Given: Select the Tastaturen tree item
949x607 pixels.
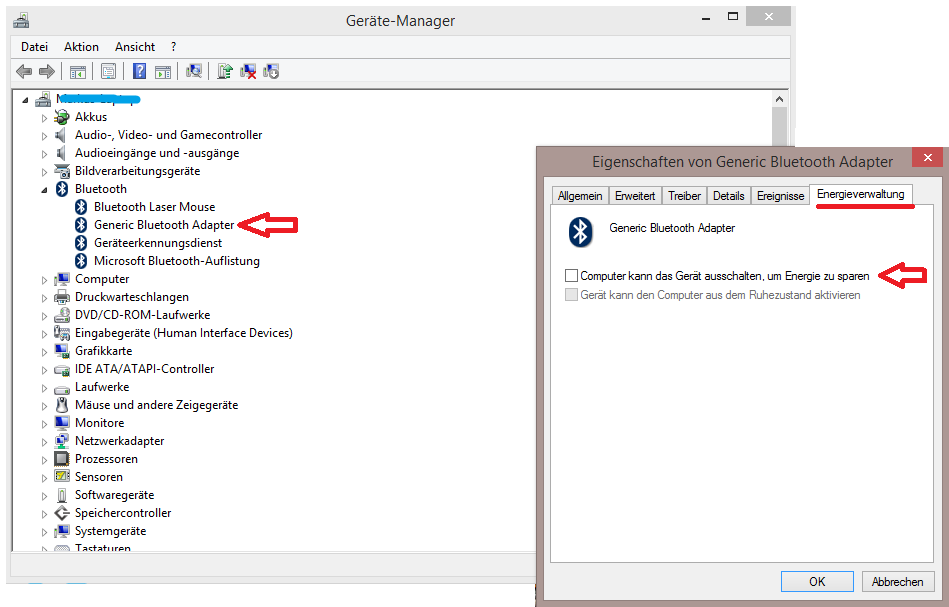Looking at the screenshot, I should (102, 546).
